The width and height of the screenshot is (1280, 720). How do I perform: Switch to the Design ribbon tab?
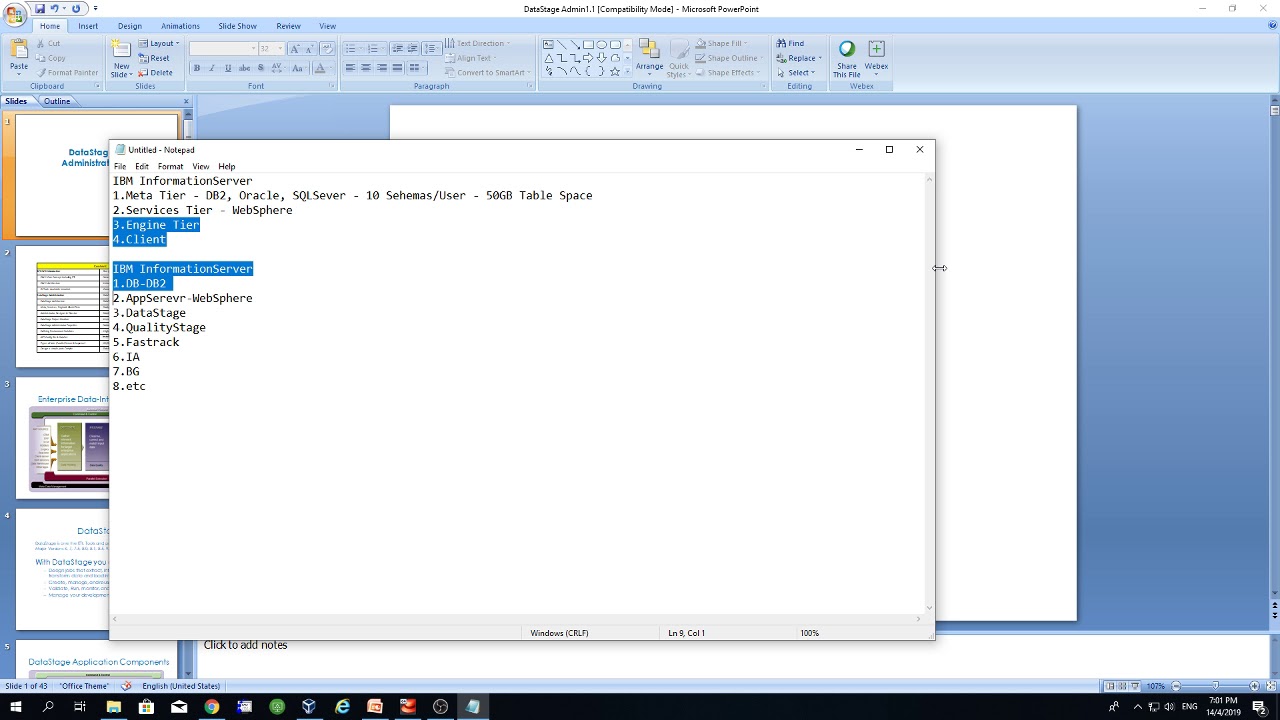pyautogui.click(x=129, y=26)
